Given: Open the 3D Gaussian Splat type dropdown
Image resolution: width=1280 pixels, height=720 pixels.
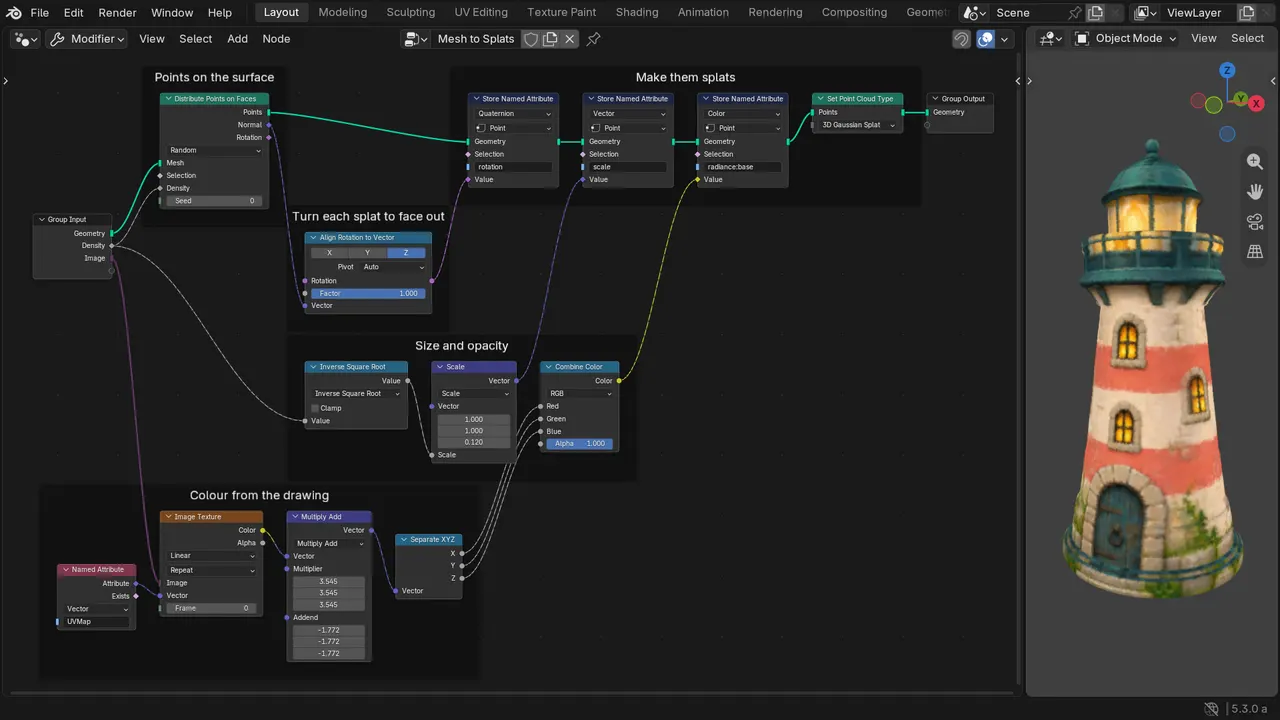Looking at the screenshot, I should point(859,125).
